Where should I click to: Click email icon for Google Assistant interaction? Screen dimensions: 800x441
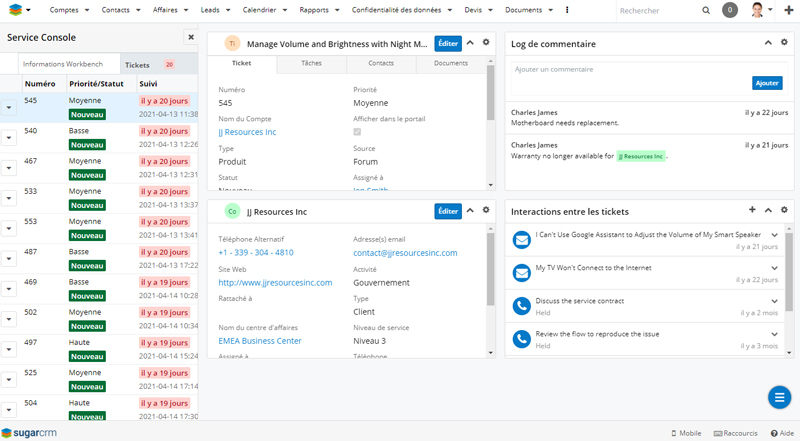coord(521,240)
